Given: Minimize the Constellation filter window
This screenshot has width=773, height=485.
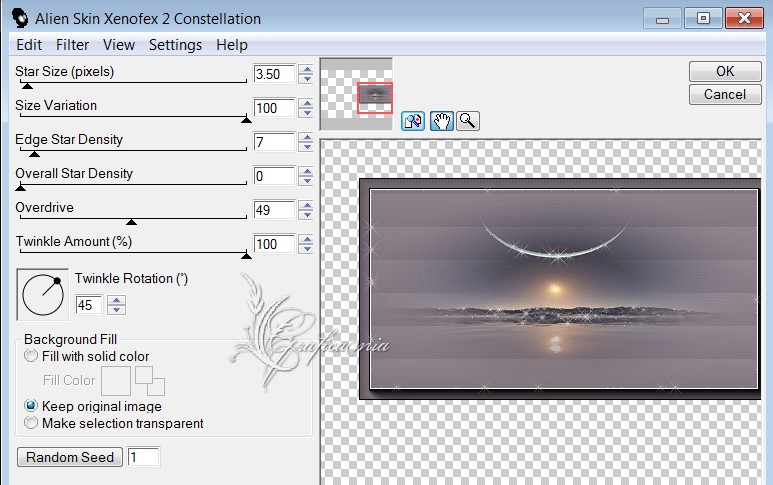Looking at the screenshot, I should (662, 19).
